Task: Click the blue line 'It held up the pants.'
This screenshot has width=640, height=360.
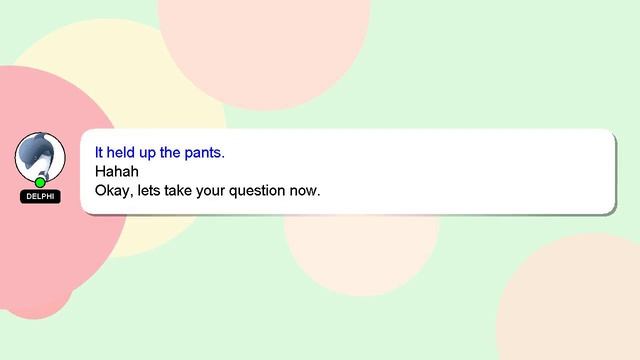Action: click(160, 153)
